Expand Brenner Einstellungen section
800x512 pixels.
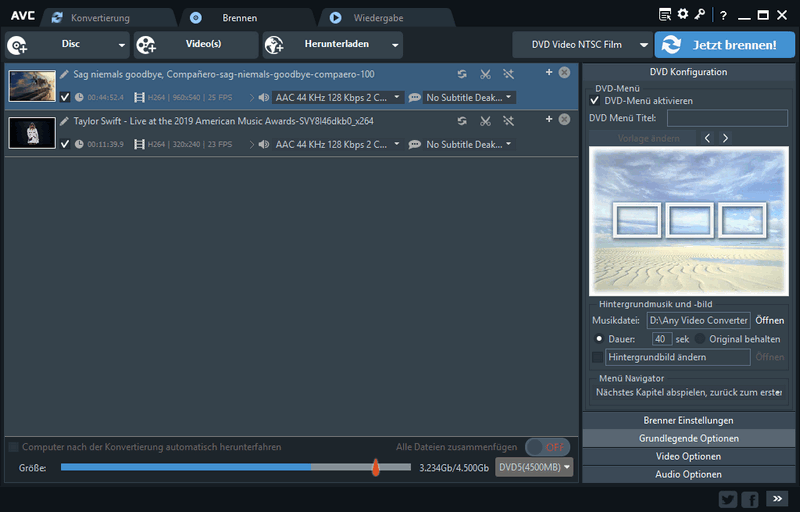coord(688,420)
